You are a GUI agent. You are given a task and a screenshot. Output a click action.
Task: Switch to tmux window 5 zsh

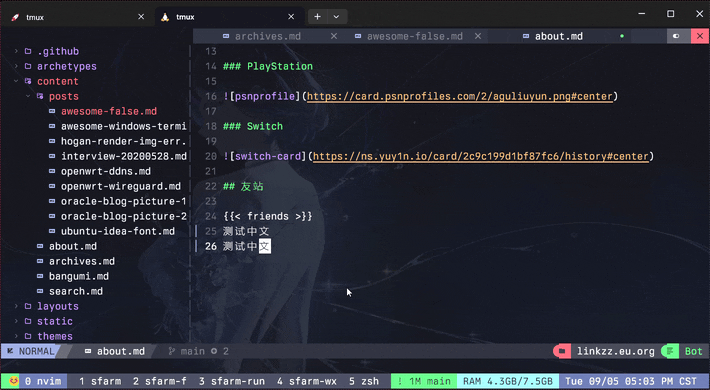[364, 381]
